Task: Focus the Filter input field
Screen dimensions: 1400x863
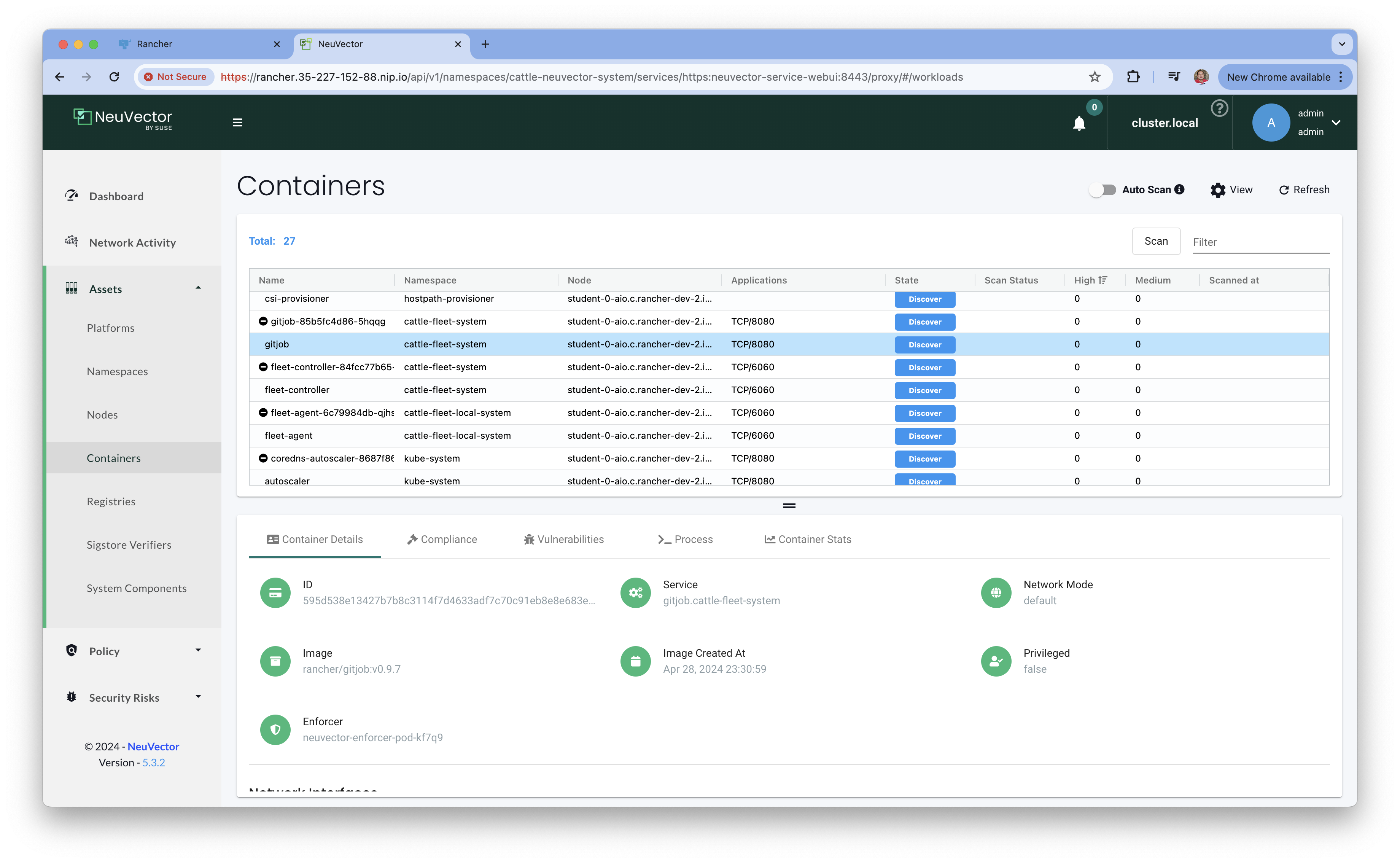Action: 1260,242
